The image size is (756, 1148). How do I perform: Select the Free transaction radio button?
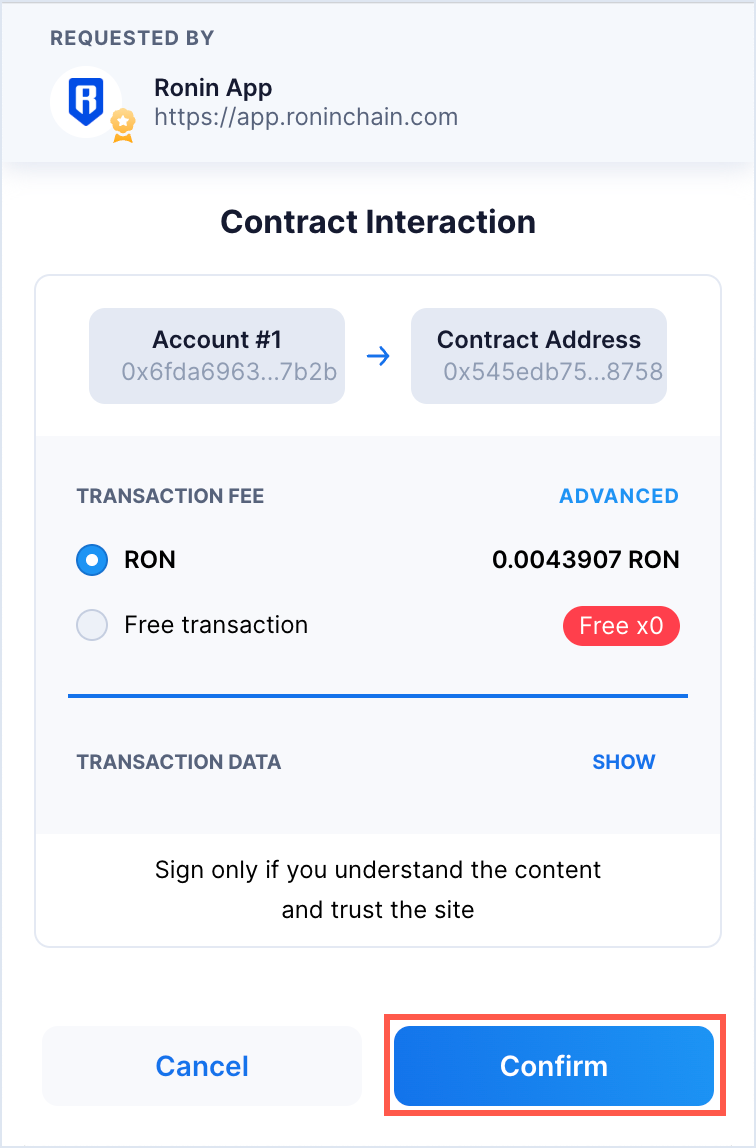pos(92,626)
